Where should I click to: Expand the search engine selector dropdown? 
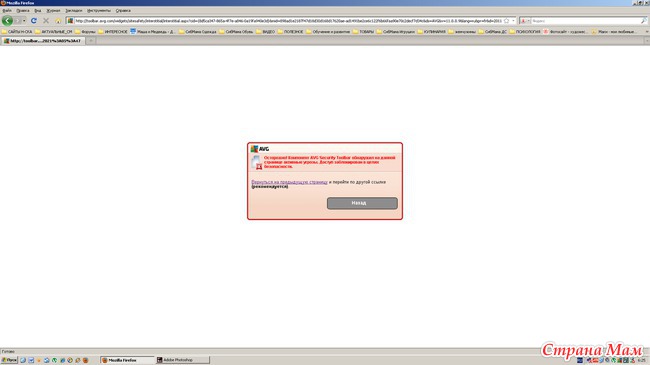click(x=525, y=20)
